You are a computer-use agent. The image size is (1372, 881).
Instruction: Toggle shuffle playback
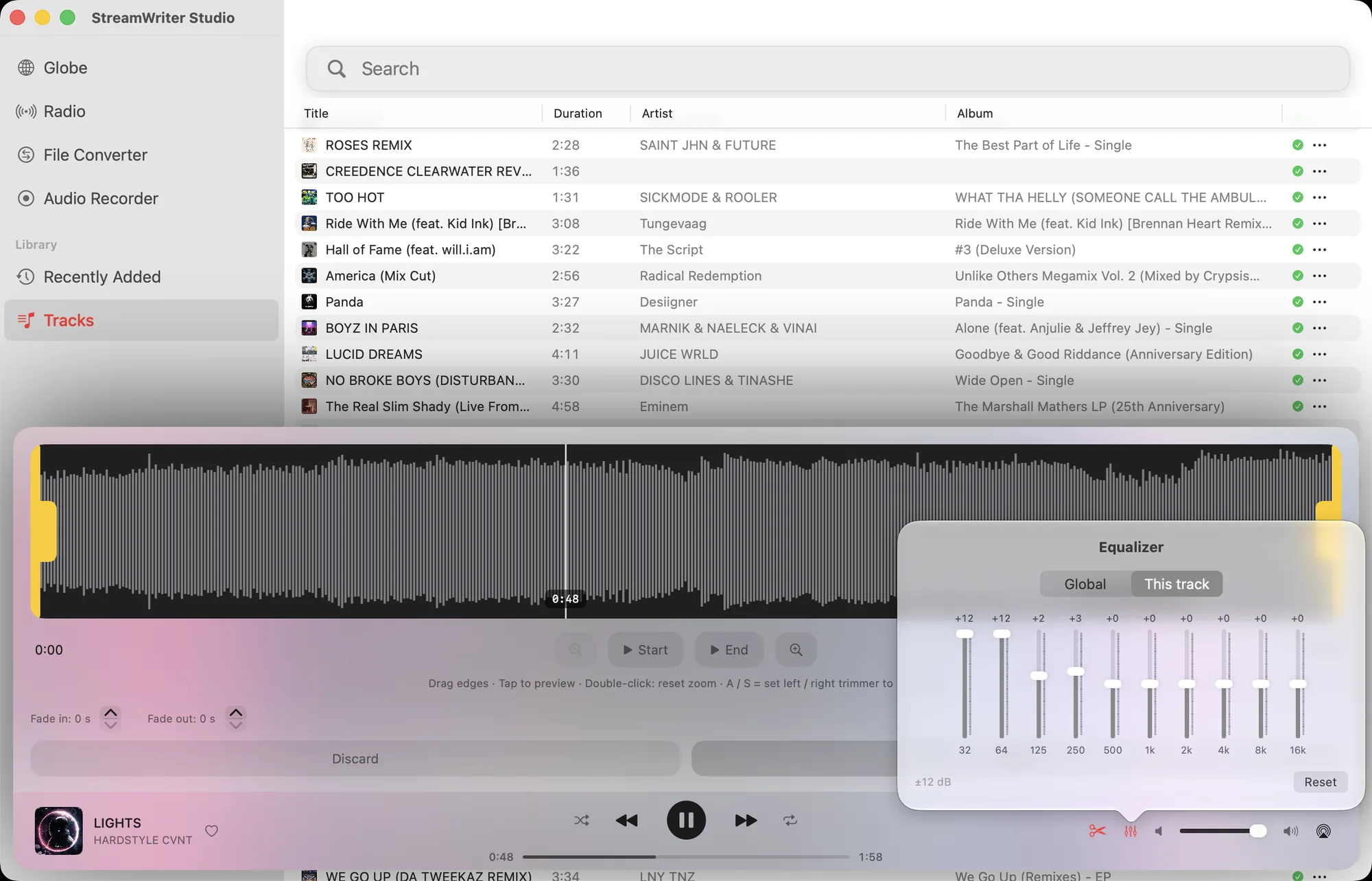coord(581,821)
